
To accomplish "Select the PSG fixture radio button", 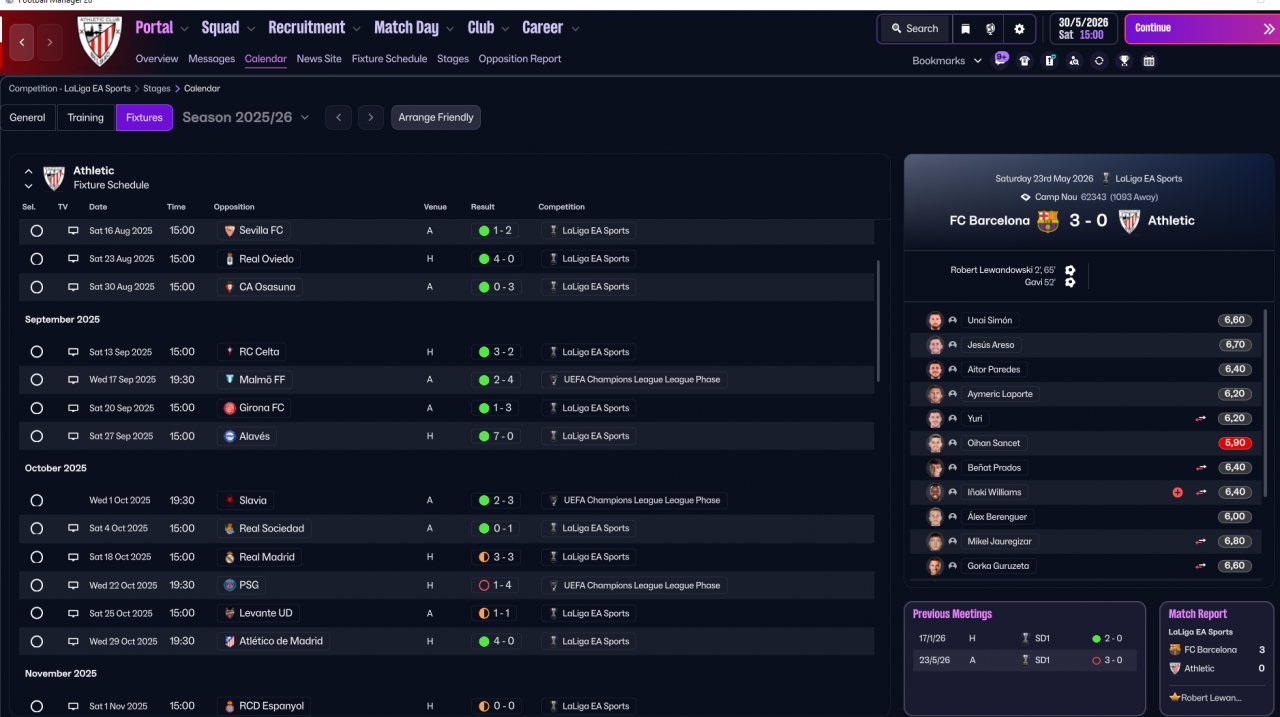I will pos(37,585).
